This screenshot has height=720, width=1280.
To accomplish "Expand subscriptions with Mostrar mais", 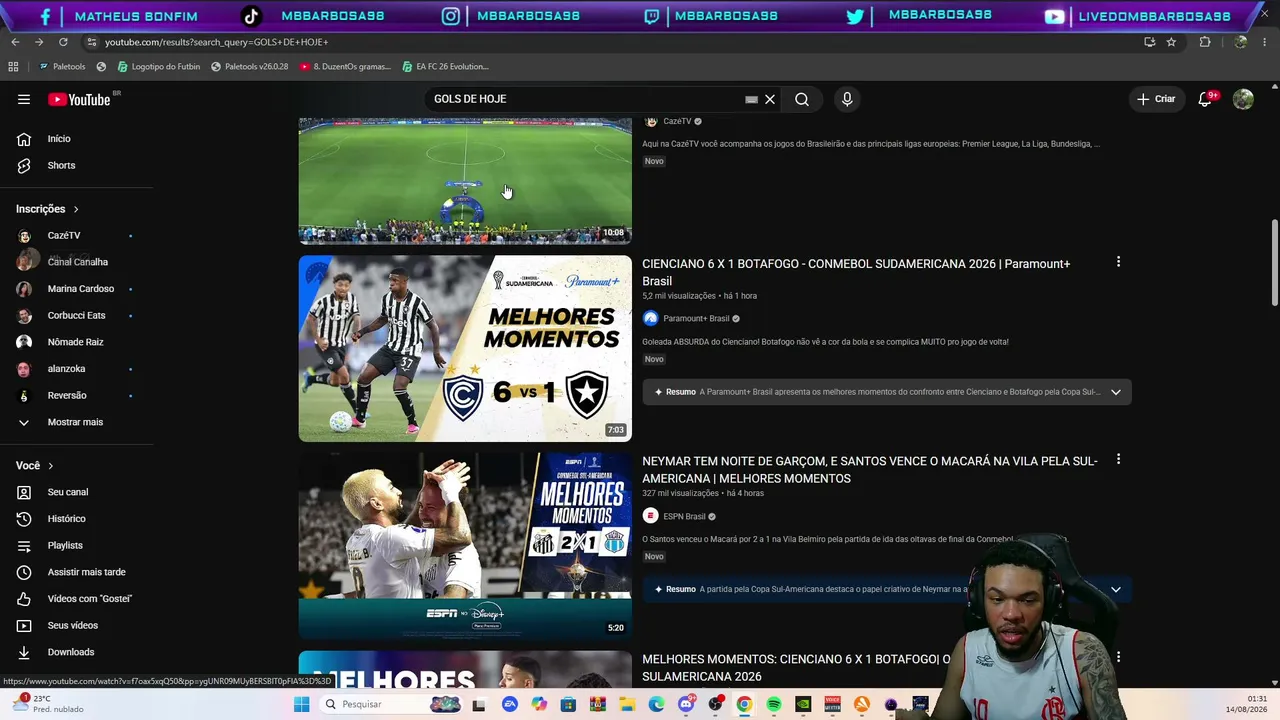I will pyautogui.click(x=75, y=422).
